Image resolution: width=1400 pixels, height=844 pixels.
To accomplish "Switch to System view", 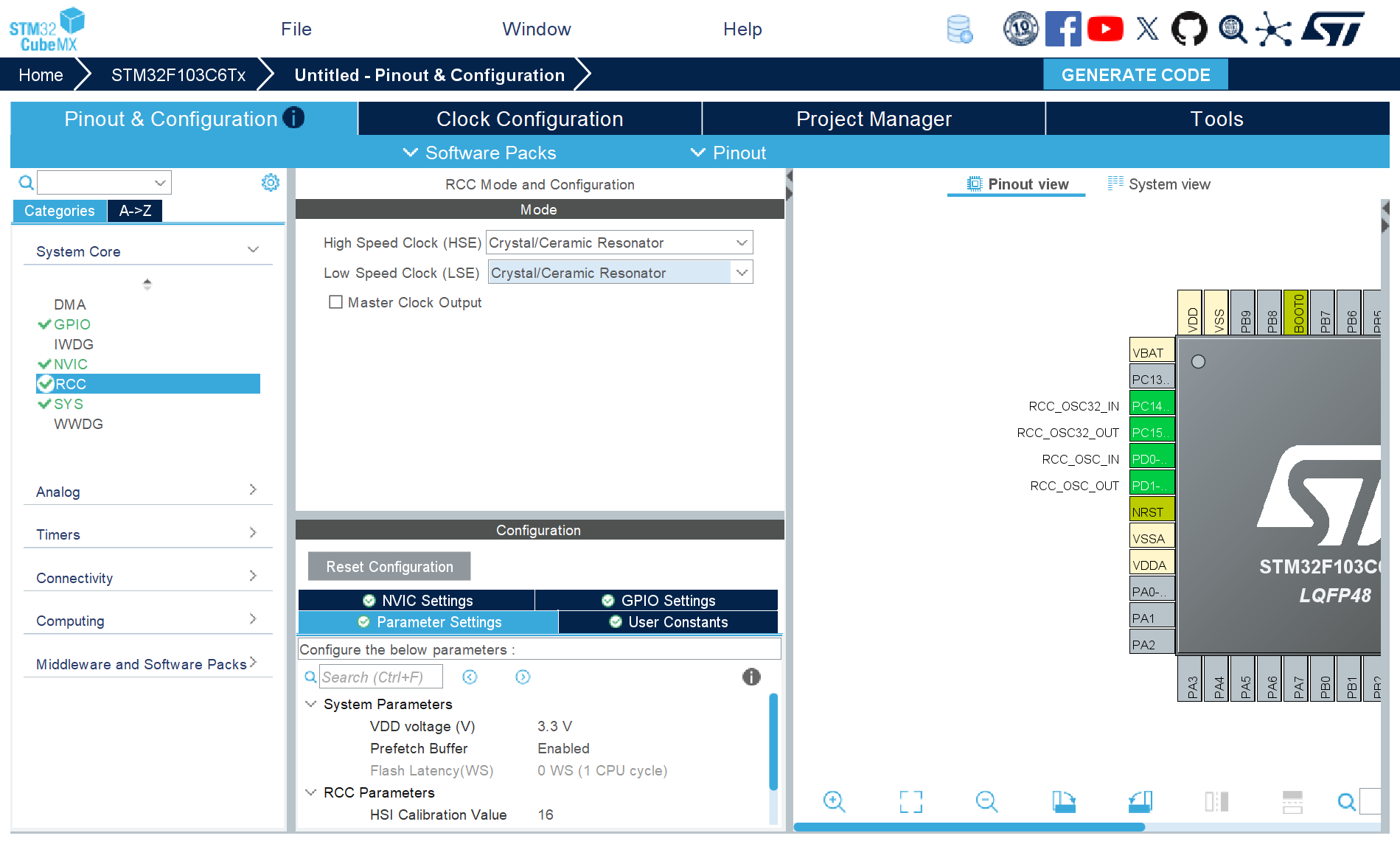I will [x=1159, y=184].
